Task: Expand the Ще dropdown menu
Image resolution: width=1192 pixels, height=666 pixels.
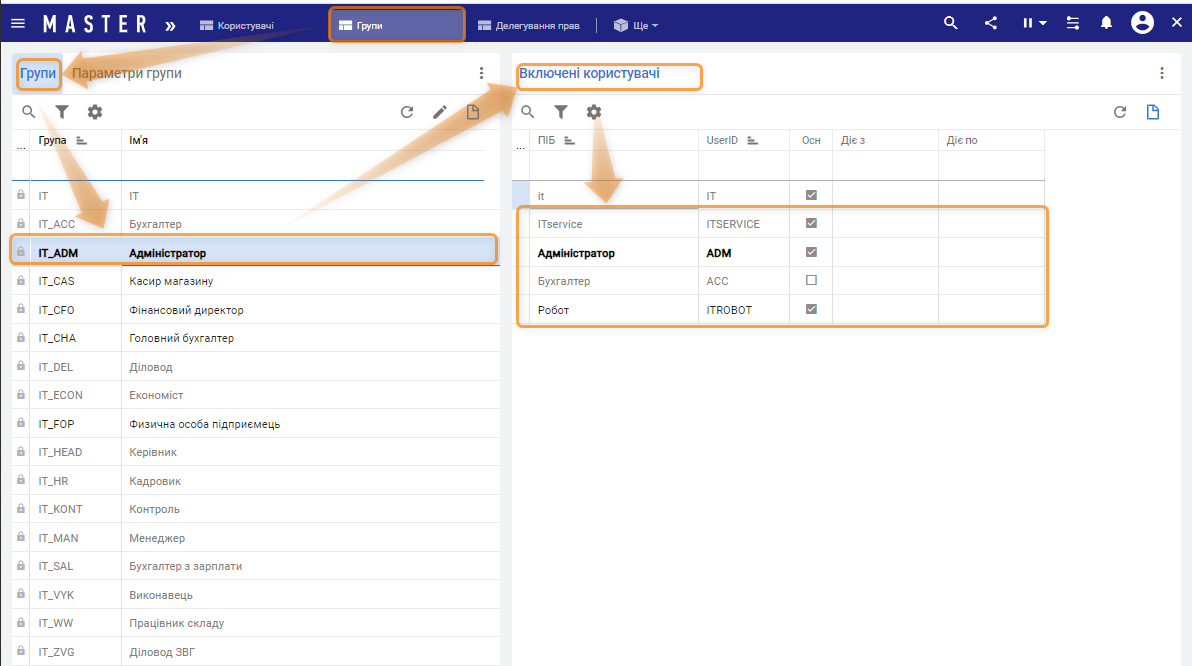Action: click(636, 25)
